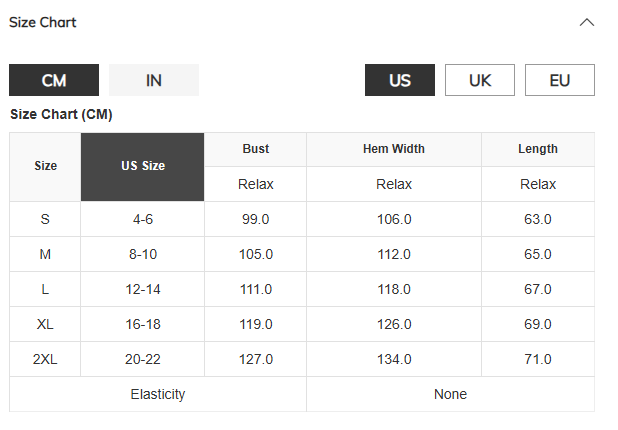Screen dimensions: 618x430
Task: Click the Size column header cell
Action: 45,166
